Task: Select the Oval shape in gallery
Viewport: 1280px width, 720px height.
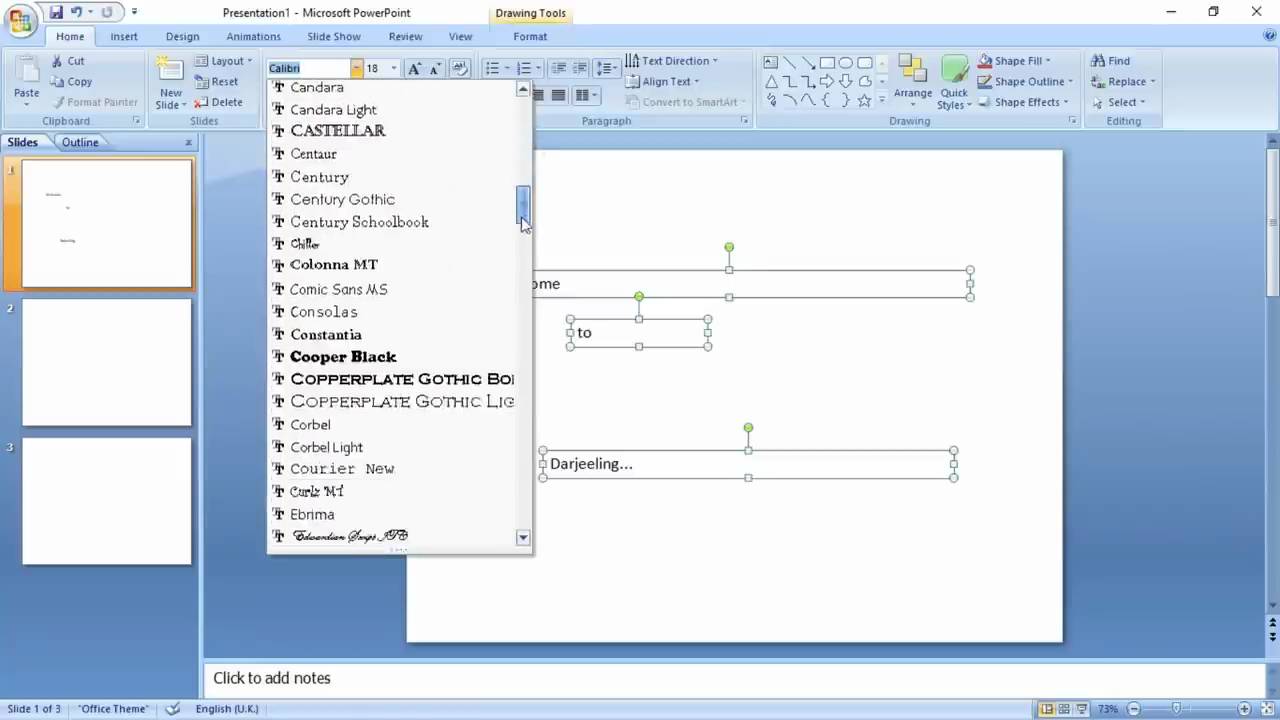Action: click(x=845, y=63)
